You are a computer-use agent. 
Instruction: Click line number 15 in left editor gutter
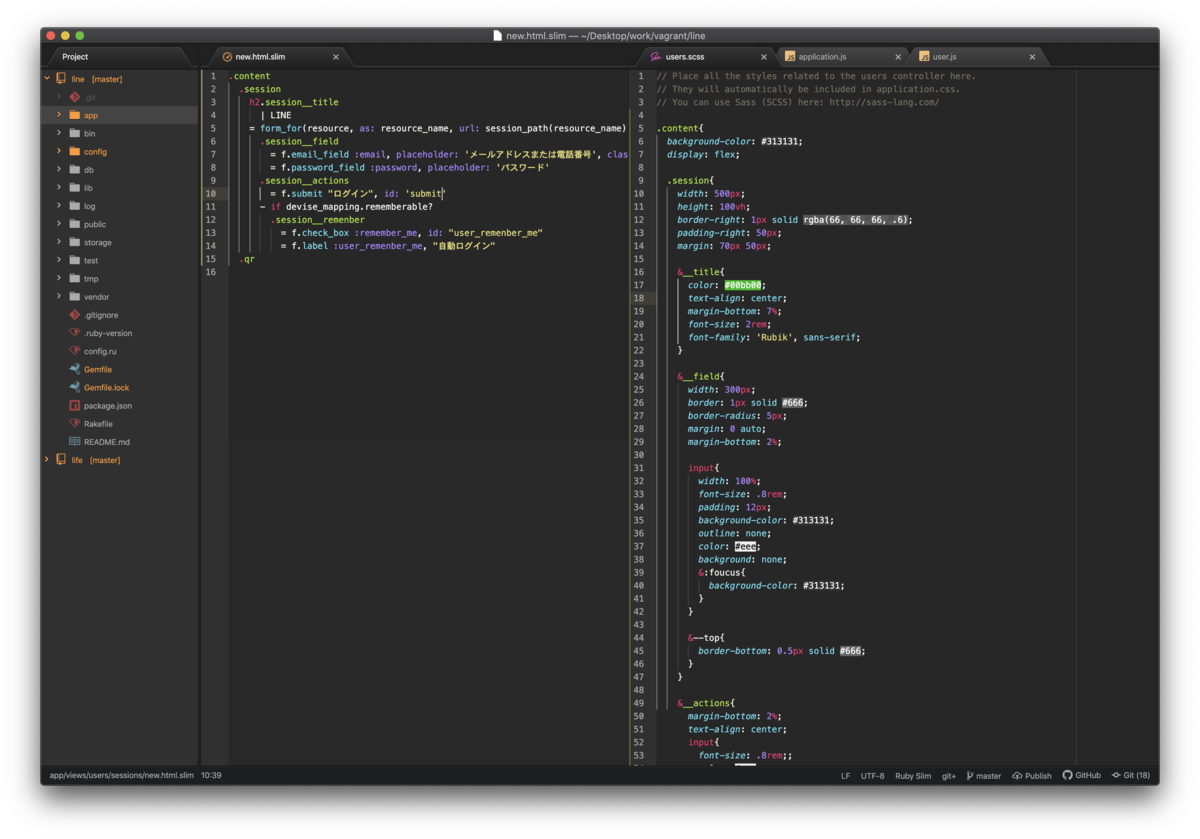(210, 259)
